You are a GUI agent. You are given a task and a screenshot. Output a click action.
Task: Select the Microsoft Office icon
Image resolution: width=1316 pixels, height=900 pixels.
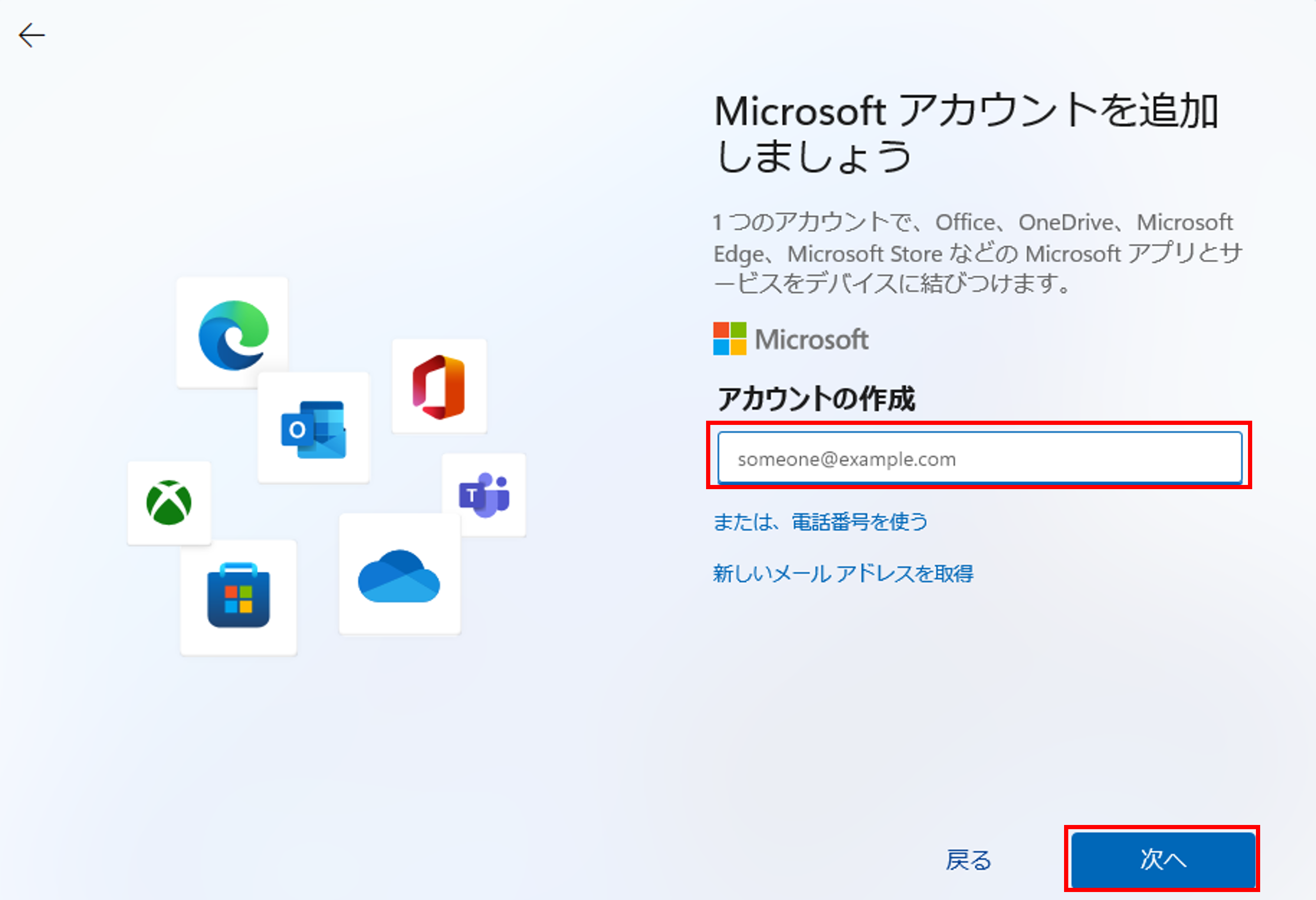[x=439, y=385]
